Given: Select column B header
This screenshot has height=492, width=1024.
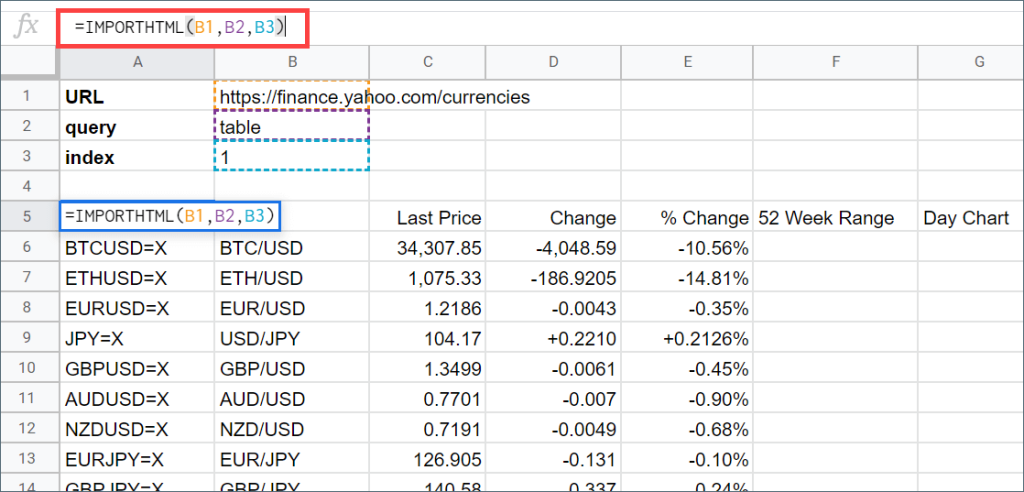Looking at the screenshot, I should pyautogui.click(x=292, y=62).
